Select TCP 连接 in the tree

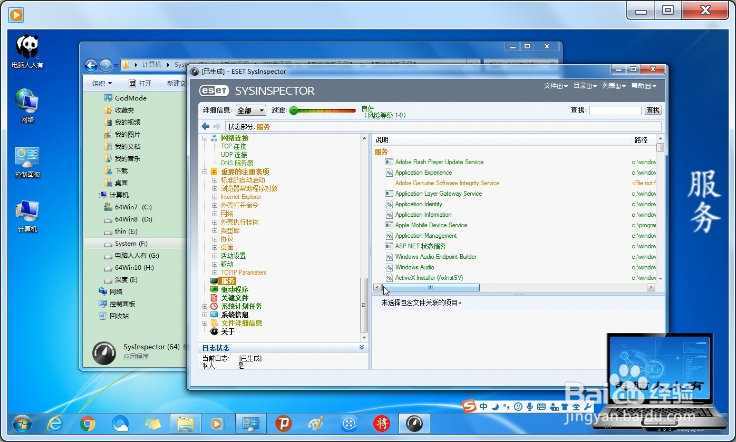(x=233, y=146)
